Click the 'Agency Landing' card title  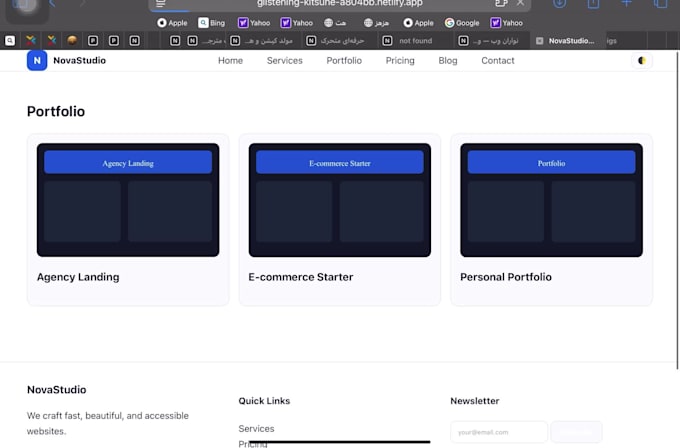pos(78,277)
